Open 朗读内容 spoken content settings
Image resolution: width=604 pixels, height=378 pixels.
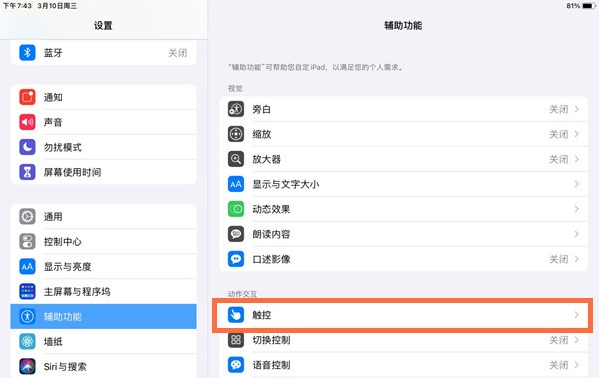(403, 234)
